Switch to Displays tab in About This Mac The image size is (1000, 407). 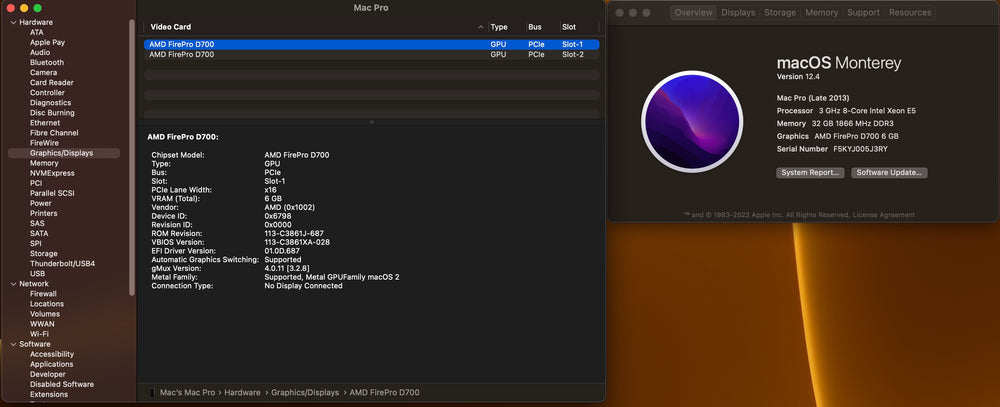738,13
